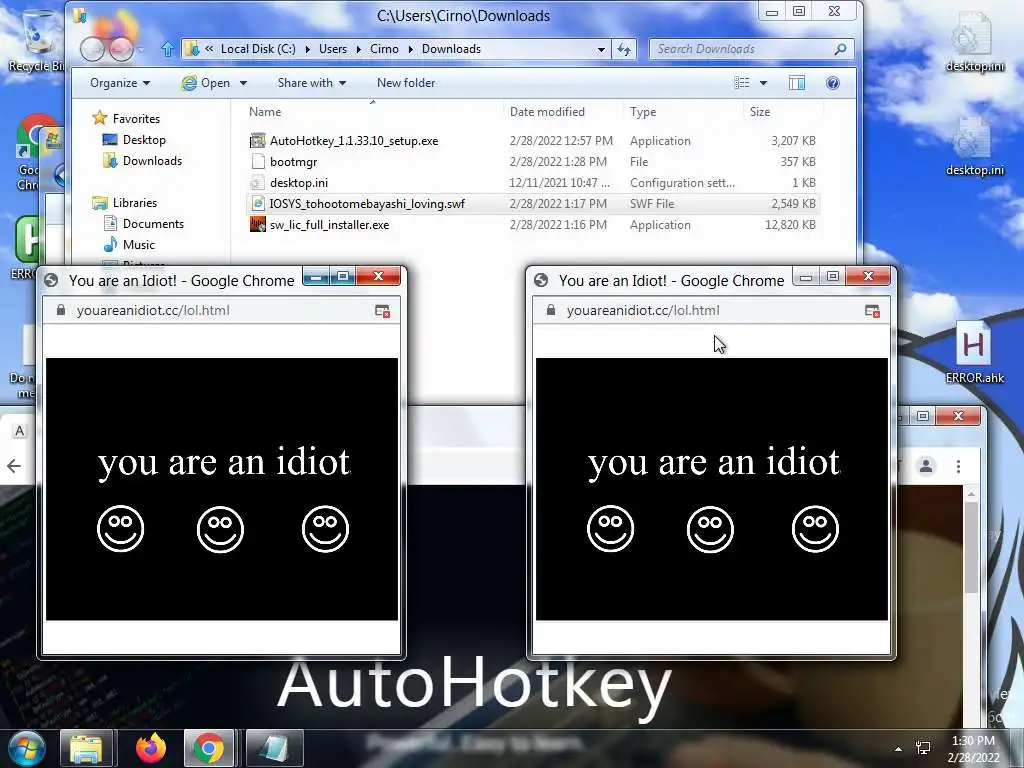Click popup-blocked icon in right Chrome window

(x=872, y=312)
